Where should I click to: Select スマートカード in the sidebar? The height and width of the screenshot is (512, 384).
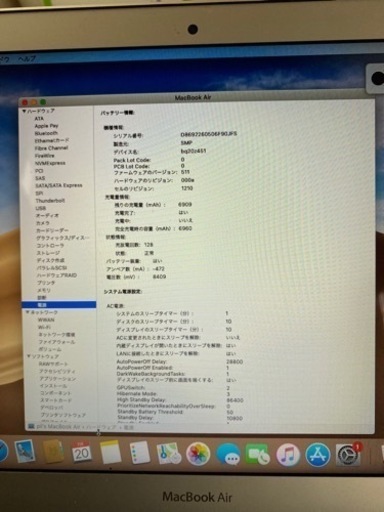[56, 400]
